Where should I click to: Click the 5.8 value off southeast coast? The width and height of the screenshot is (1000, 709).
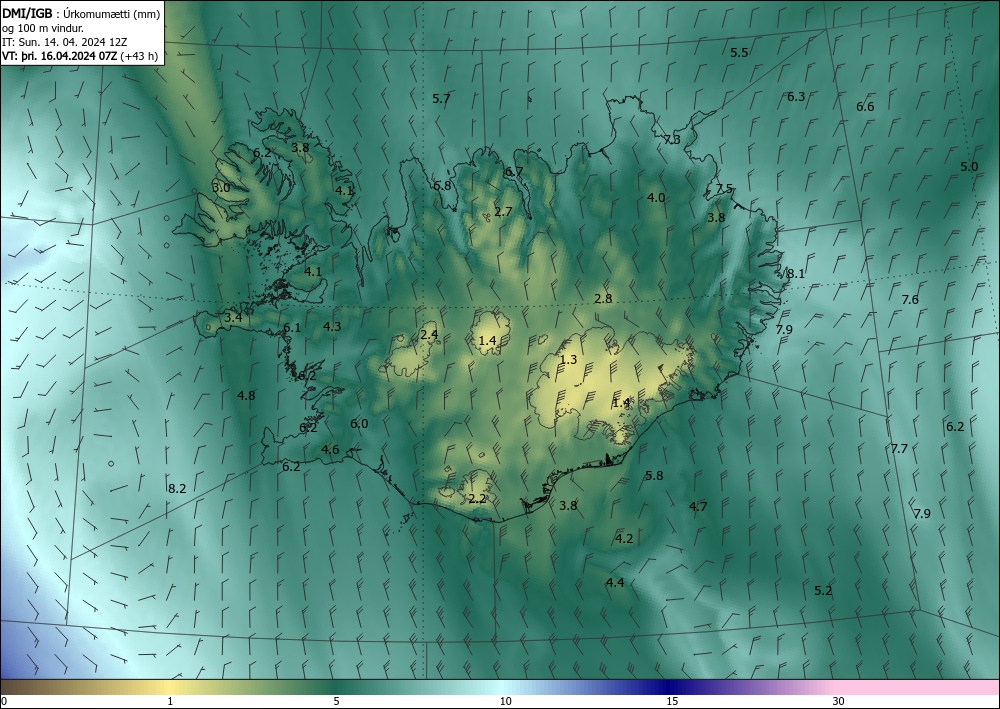tap(654, 476)
